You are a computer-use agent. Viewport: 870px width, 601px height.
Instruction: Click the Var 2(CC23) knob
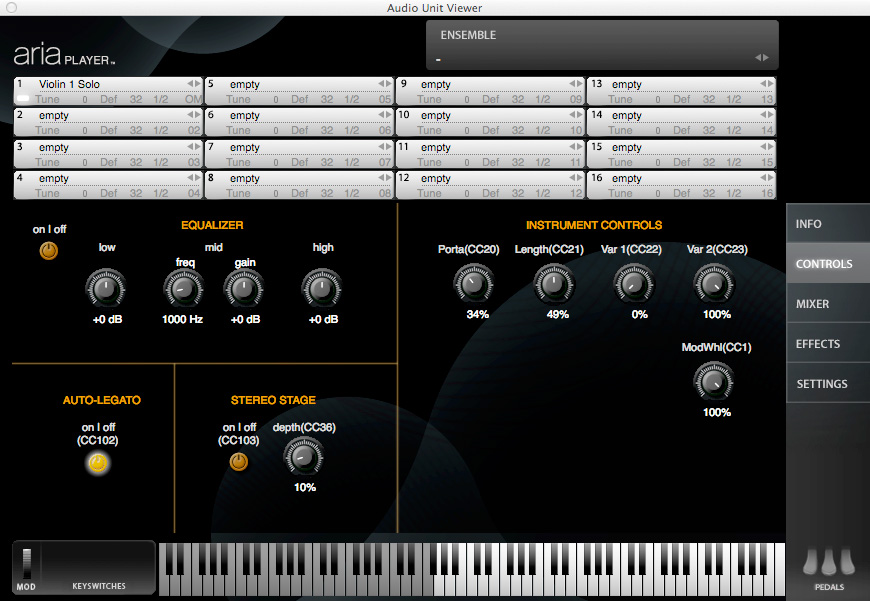click(713, 285)
